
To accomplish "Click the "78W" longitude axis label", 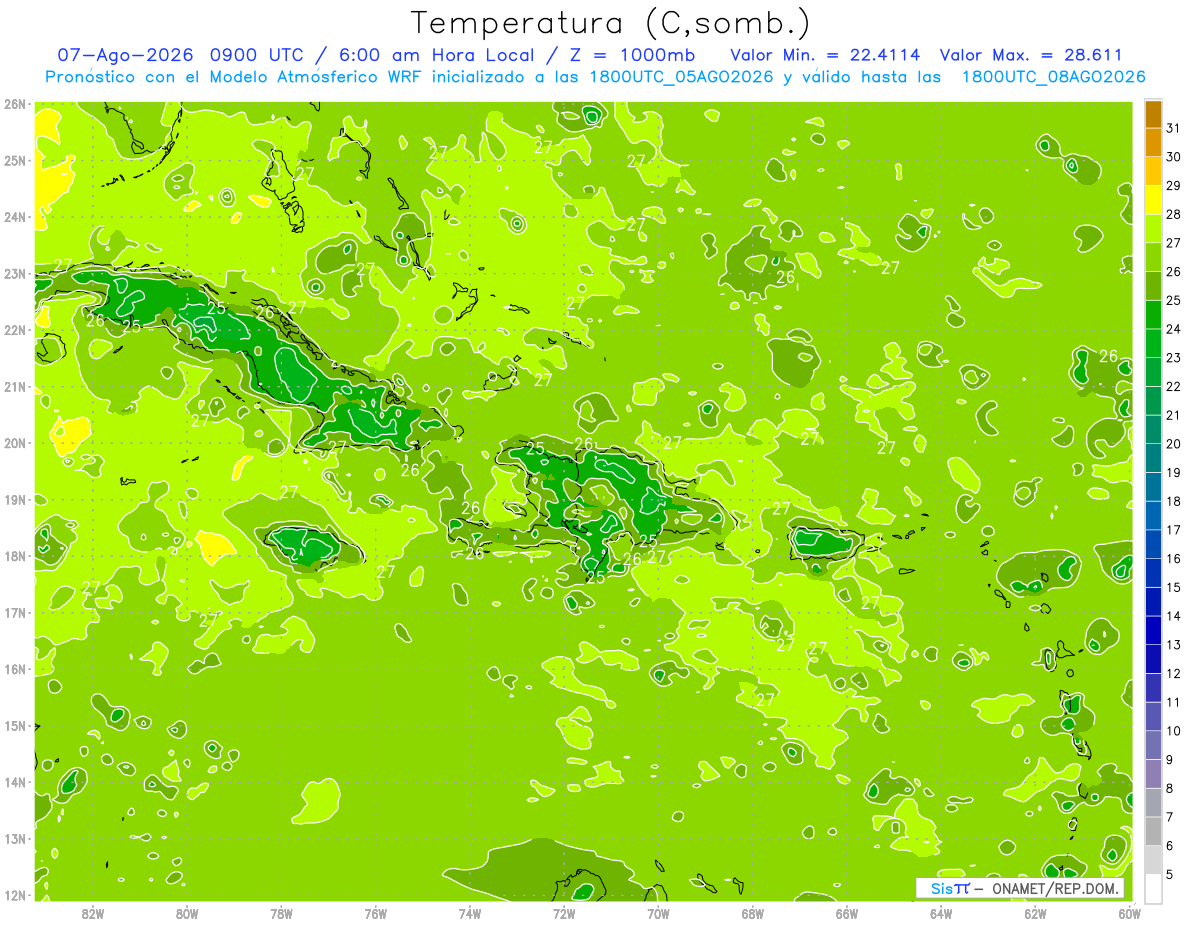I will (281, 913).
